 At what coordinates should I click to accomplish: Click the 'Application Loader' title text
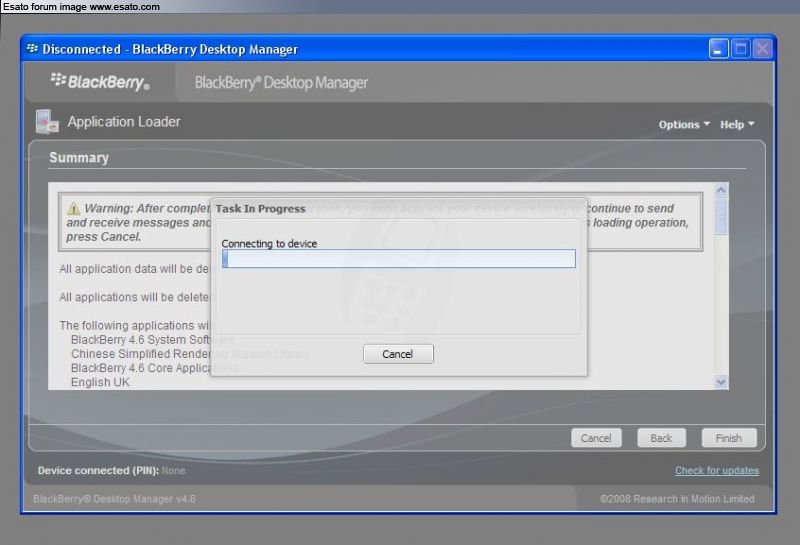click(x=124, y=121)
